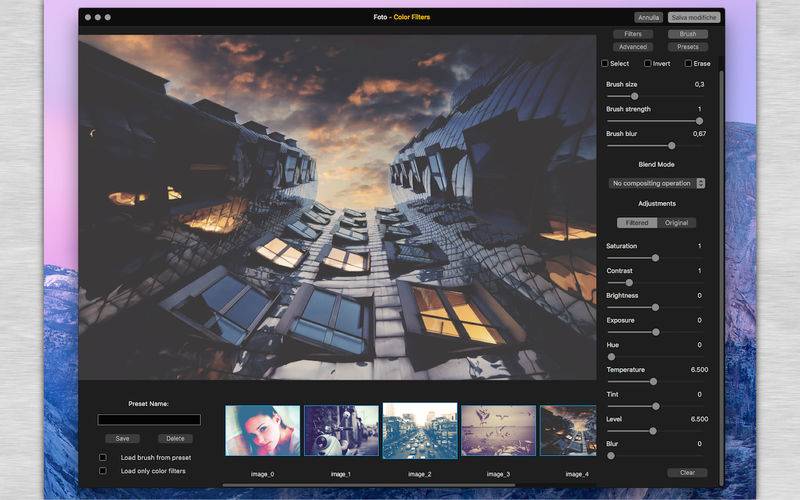This screenshot has height=500, width=800.
Task: Open the Advanced tab
Action: (x=633, y=47)
